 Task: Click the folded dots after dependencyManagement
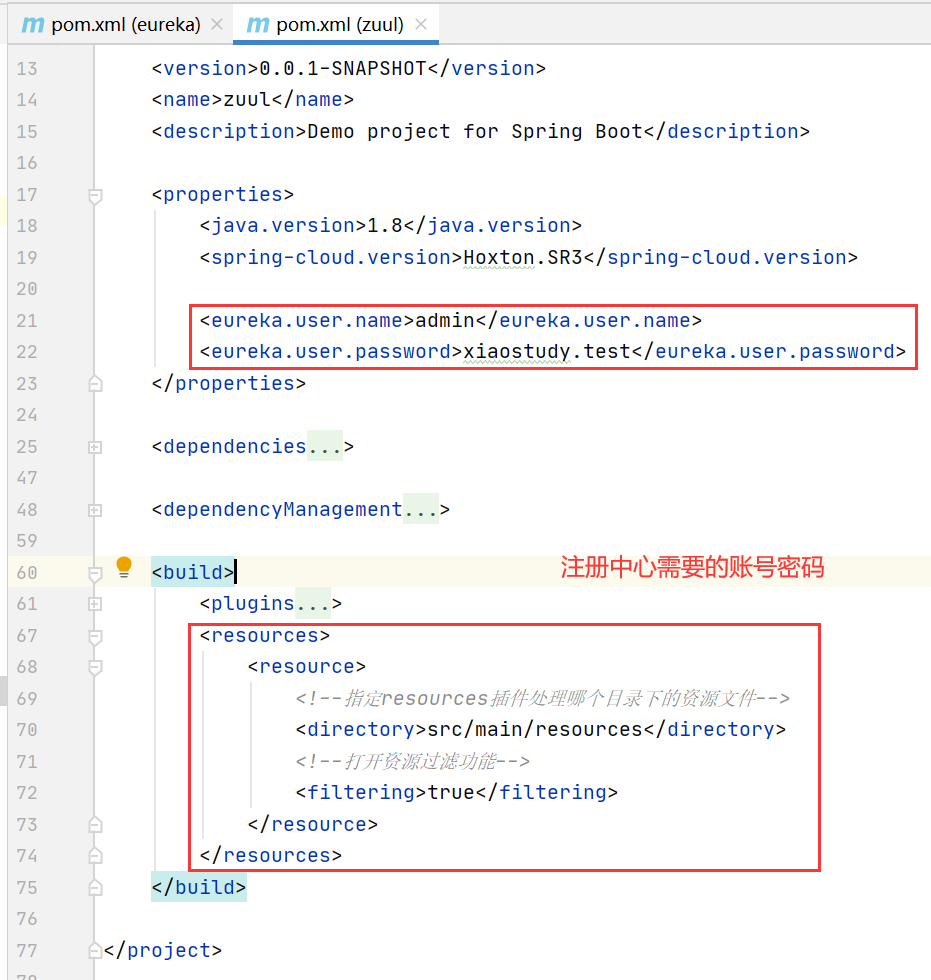pos(421,509)
